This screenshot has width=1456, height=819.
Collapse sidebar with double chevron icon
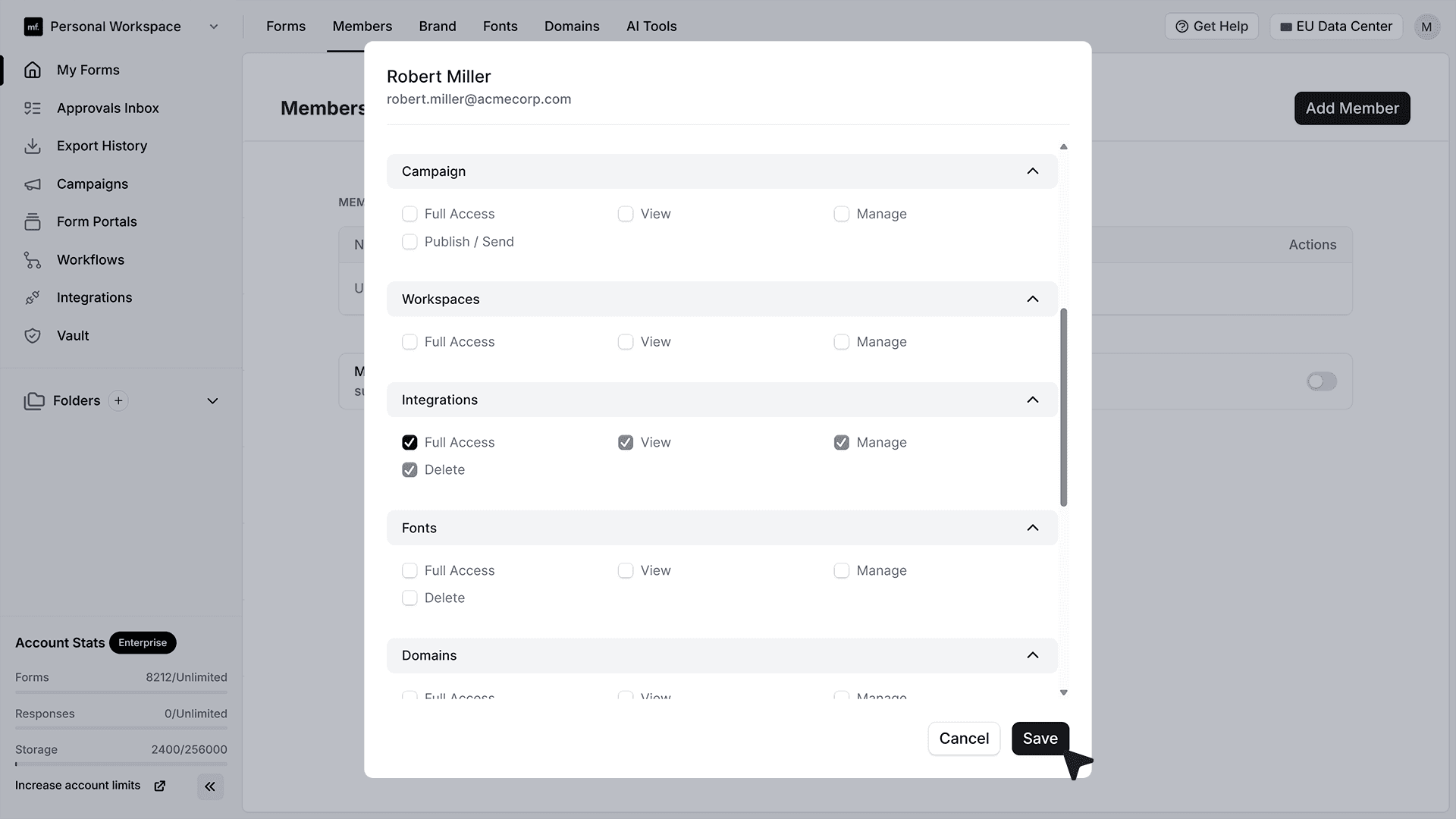click(210, 786)
